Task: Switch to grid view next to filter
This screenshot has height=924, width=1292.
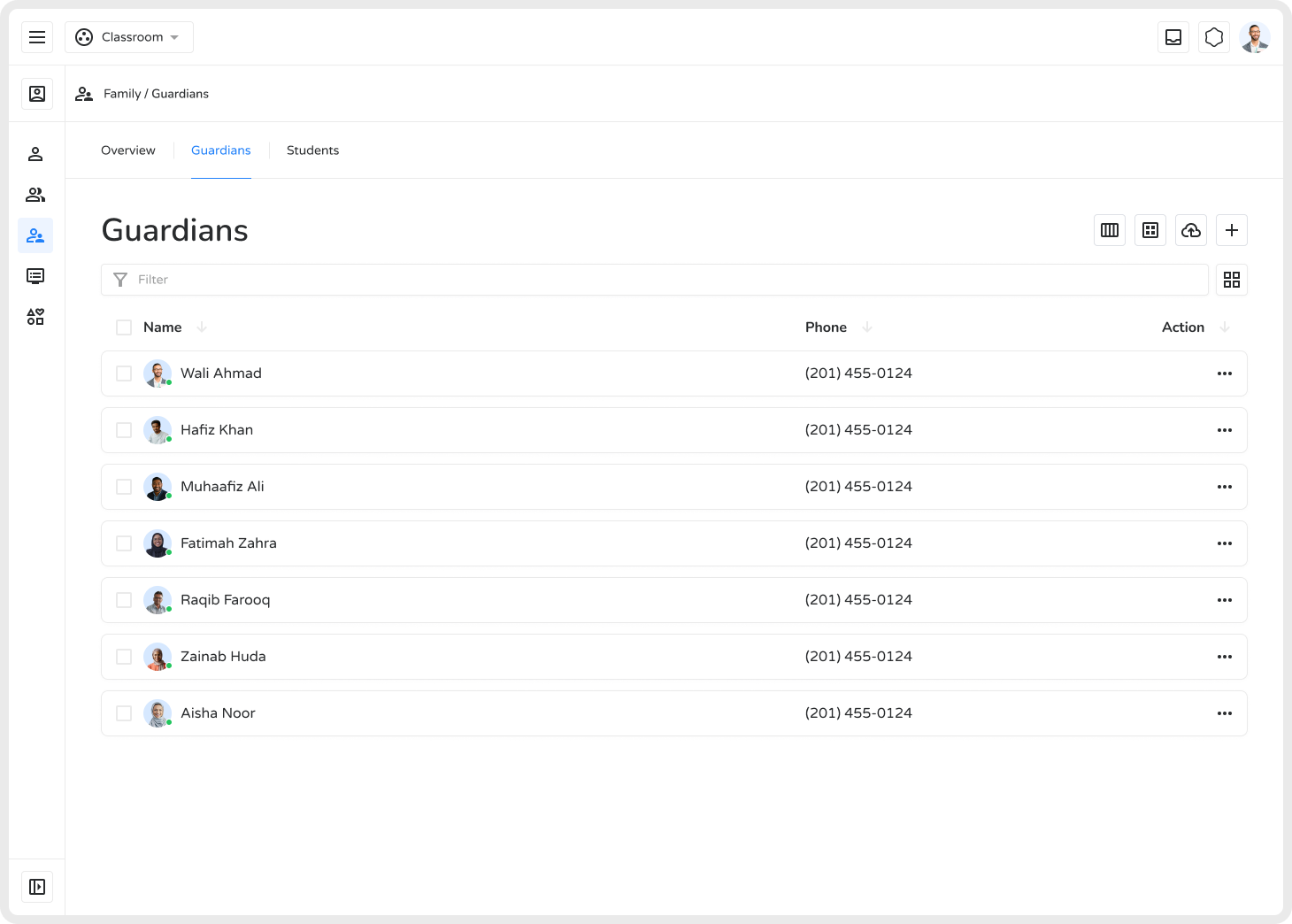Action: 1232,280
